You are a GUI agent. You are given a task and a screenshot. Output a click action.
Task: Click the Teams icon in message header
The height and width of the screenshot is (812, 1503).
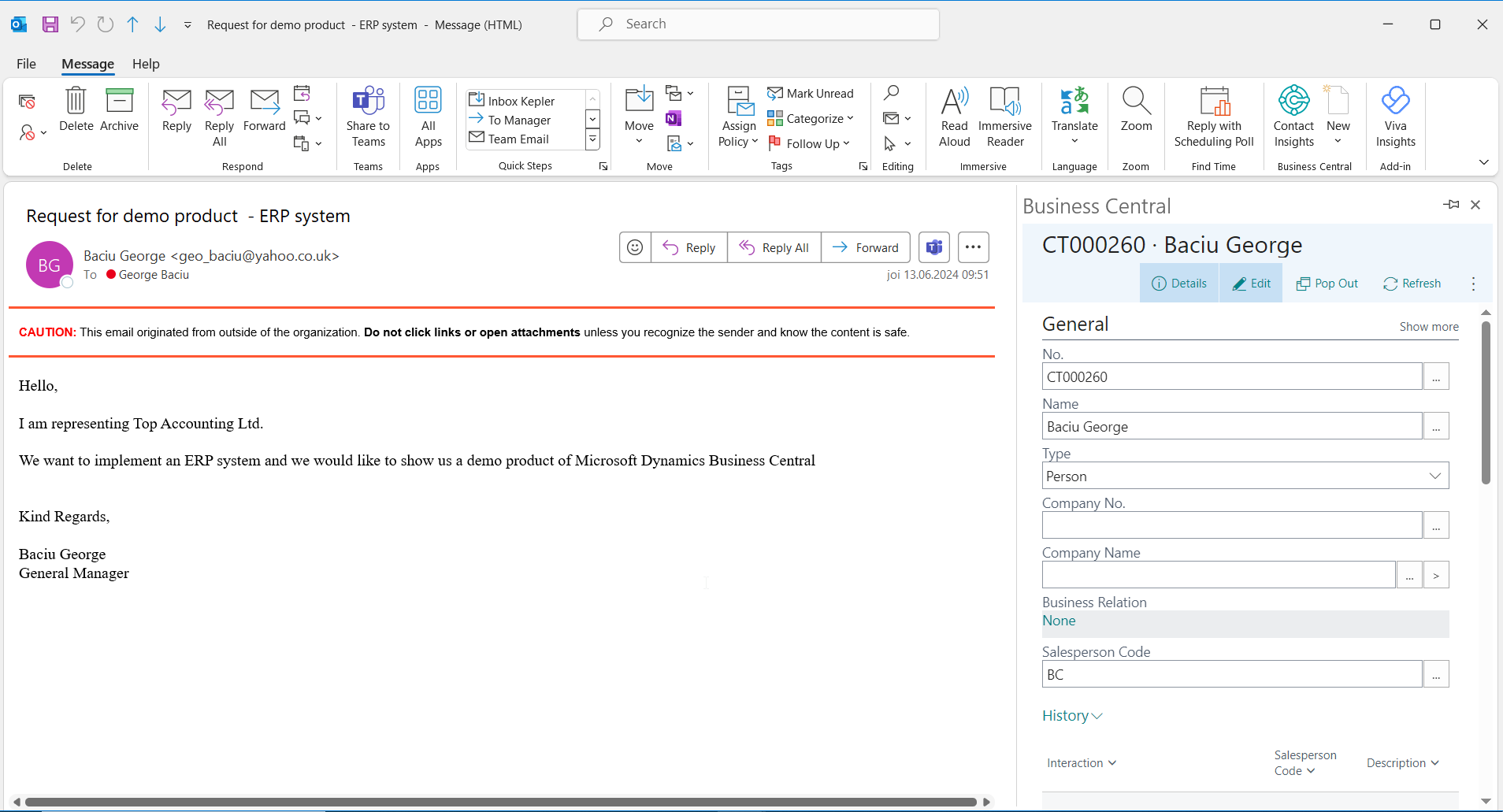click(934, 247)
